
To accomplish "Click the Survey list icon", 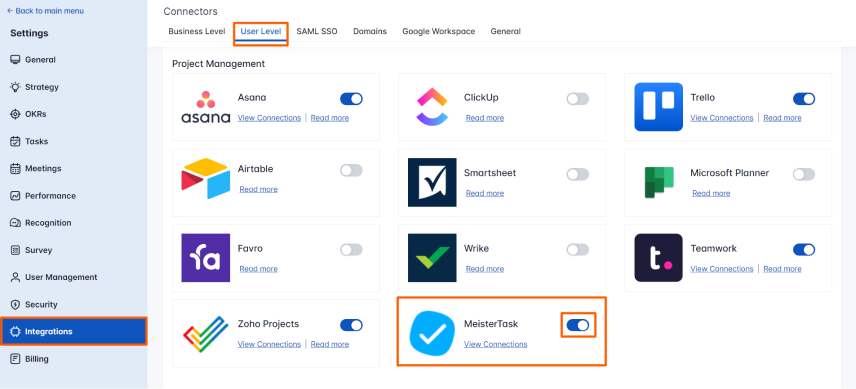I will (15, 250).
